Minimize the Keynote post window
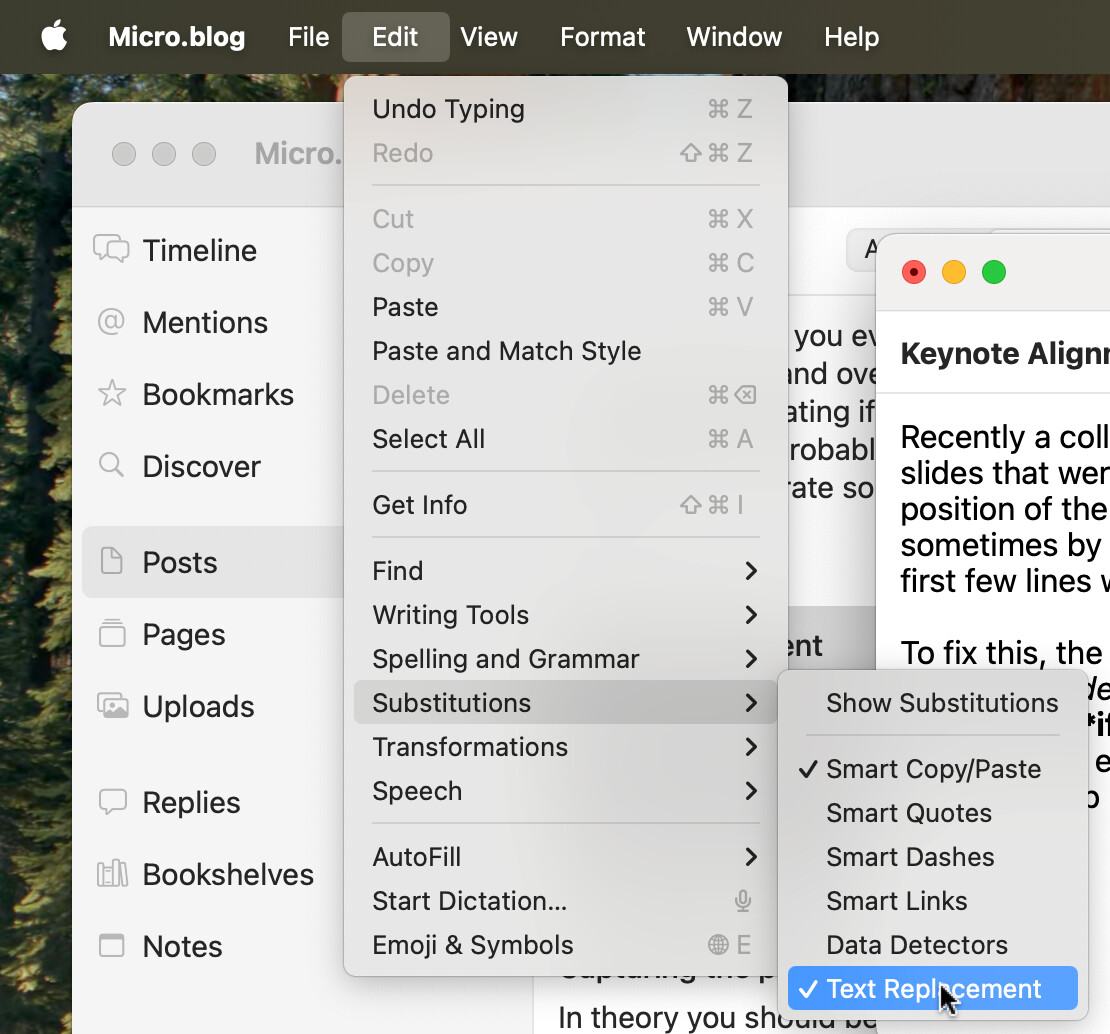This screenshot has width=1110, height=1034. pos(954,272)
